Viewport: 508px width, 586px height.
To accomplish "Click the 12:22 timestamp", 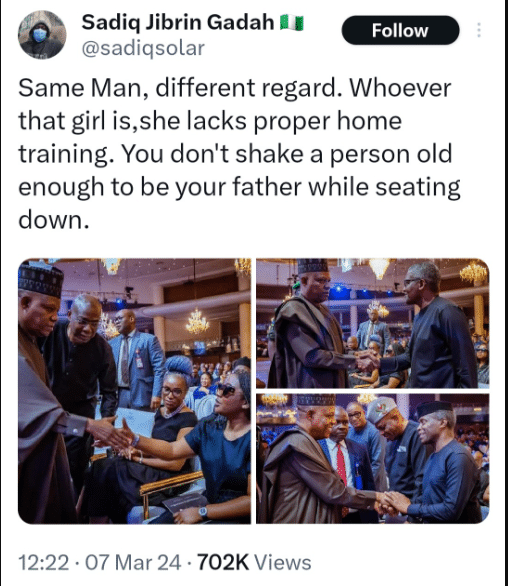I will [x=44, y=562].
